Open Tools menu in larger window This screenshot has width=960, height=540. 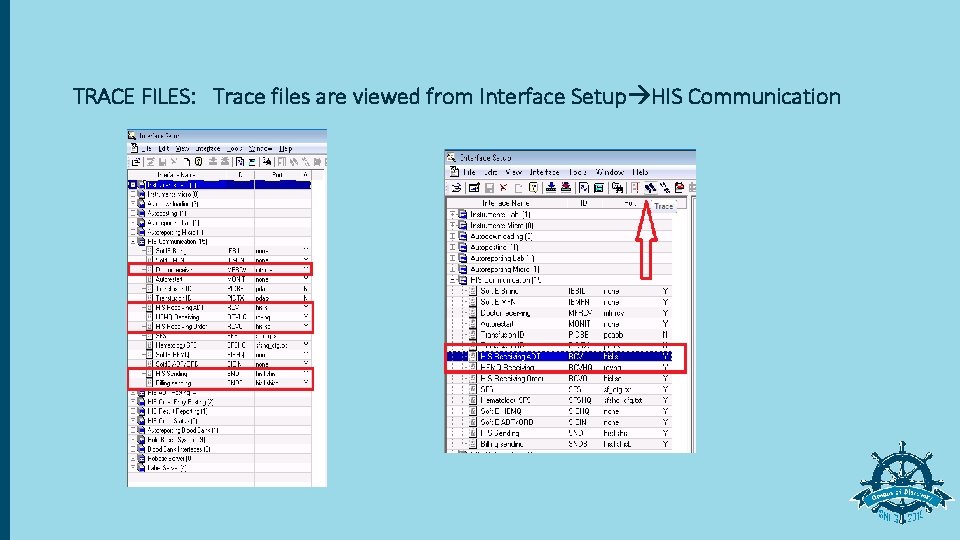[x=577, y=172]
